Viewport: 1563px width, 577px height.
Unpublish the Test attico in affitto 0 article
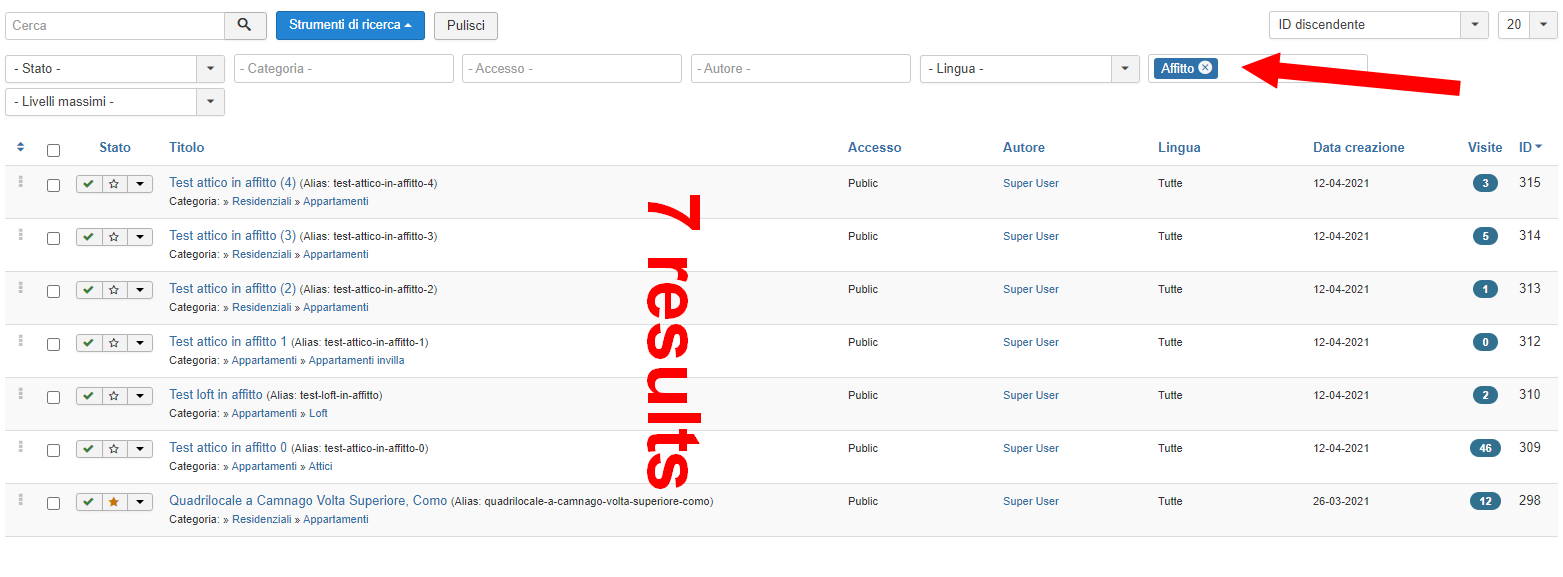coord(89,449)
